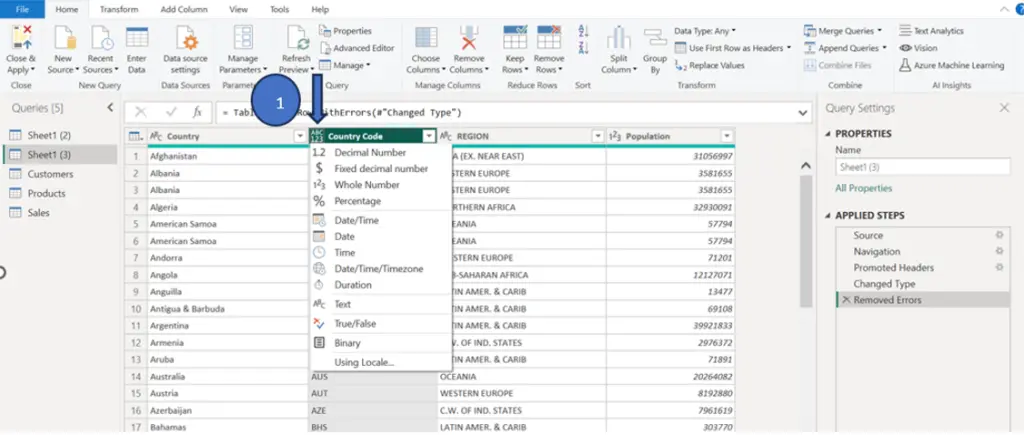Switch to the Transform ribbon tab

pos(119,10)
